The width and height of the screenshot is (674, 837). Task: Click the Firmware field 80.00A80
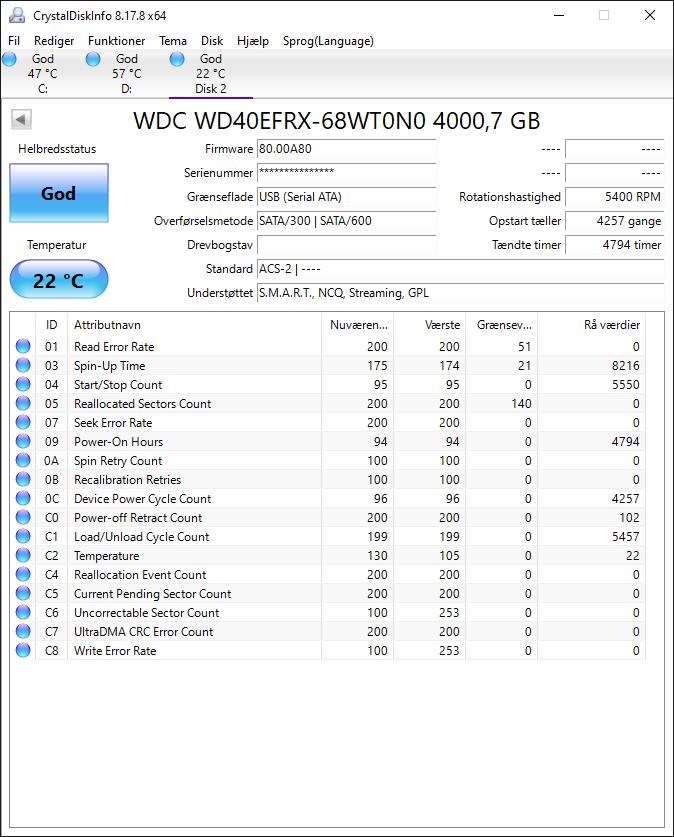pos(346,149)
